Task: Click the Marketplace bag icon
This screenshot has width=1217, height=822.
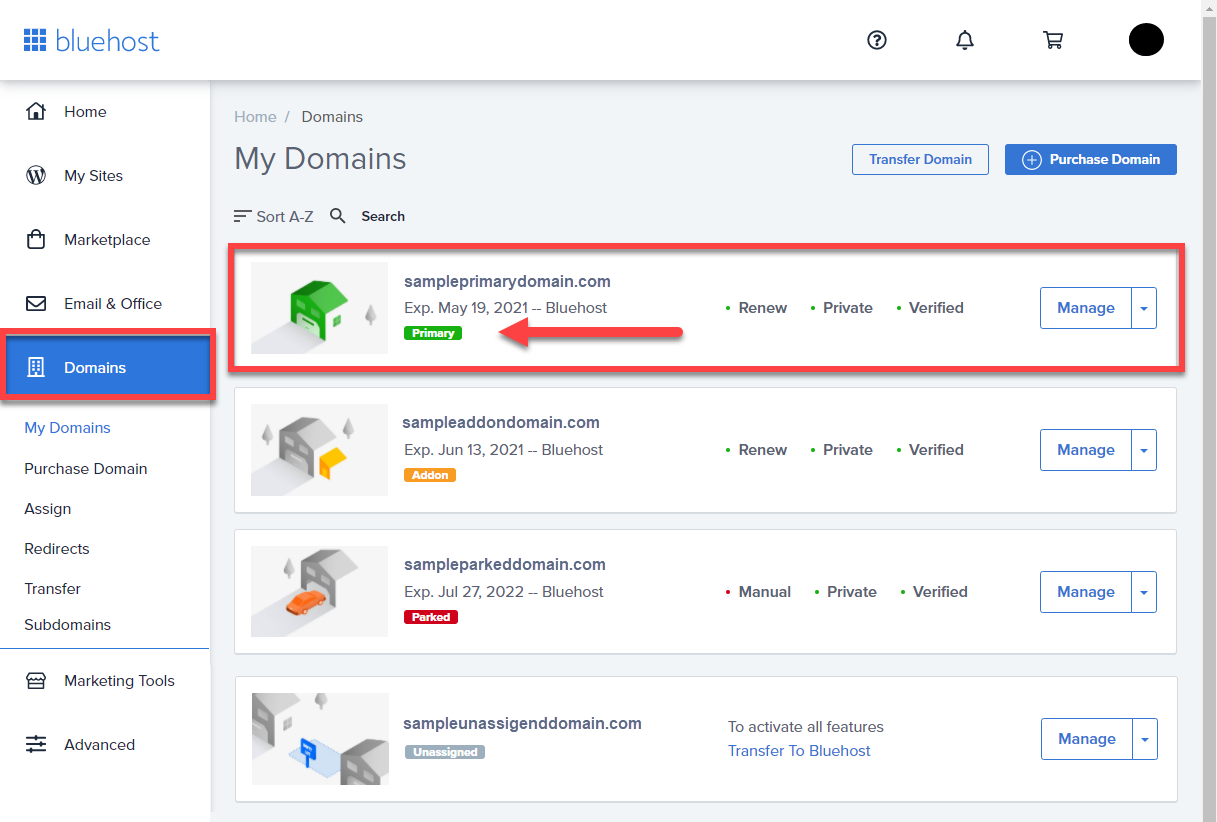Action: pos(36,239)
